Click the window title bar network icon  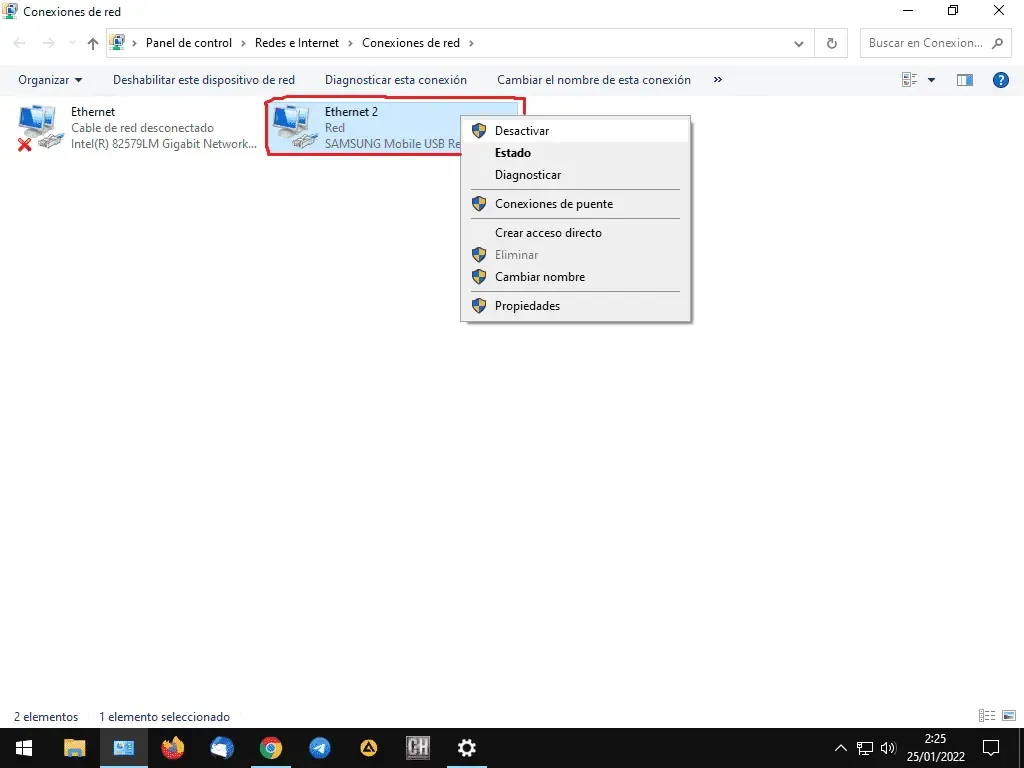tap(10, 11)
